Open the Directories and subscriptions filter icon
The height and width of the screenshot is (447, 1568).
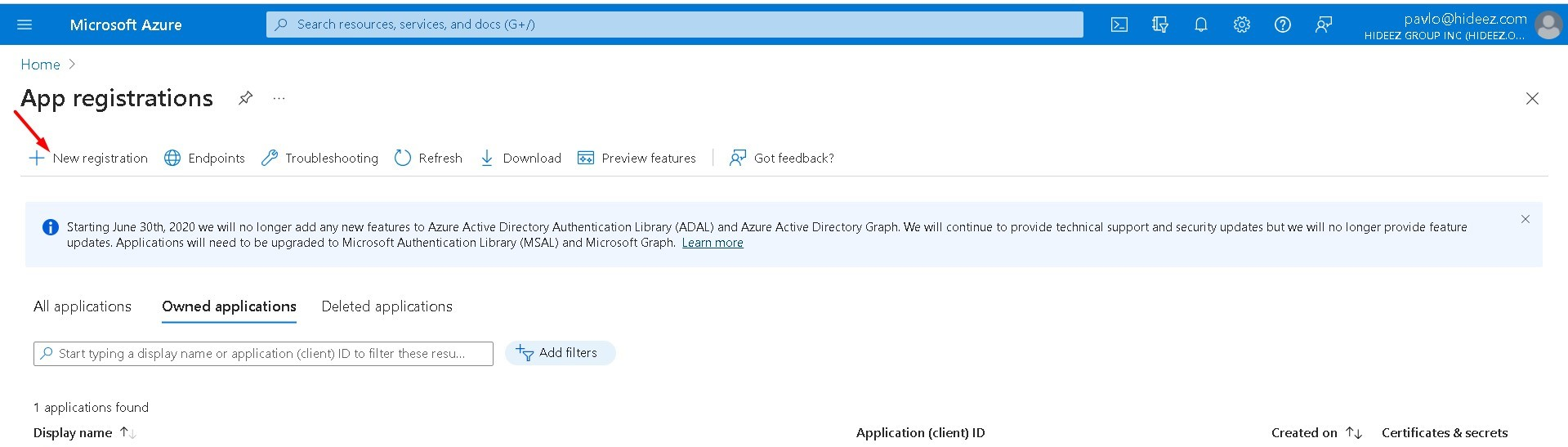[1160, 25]
